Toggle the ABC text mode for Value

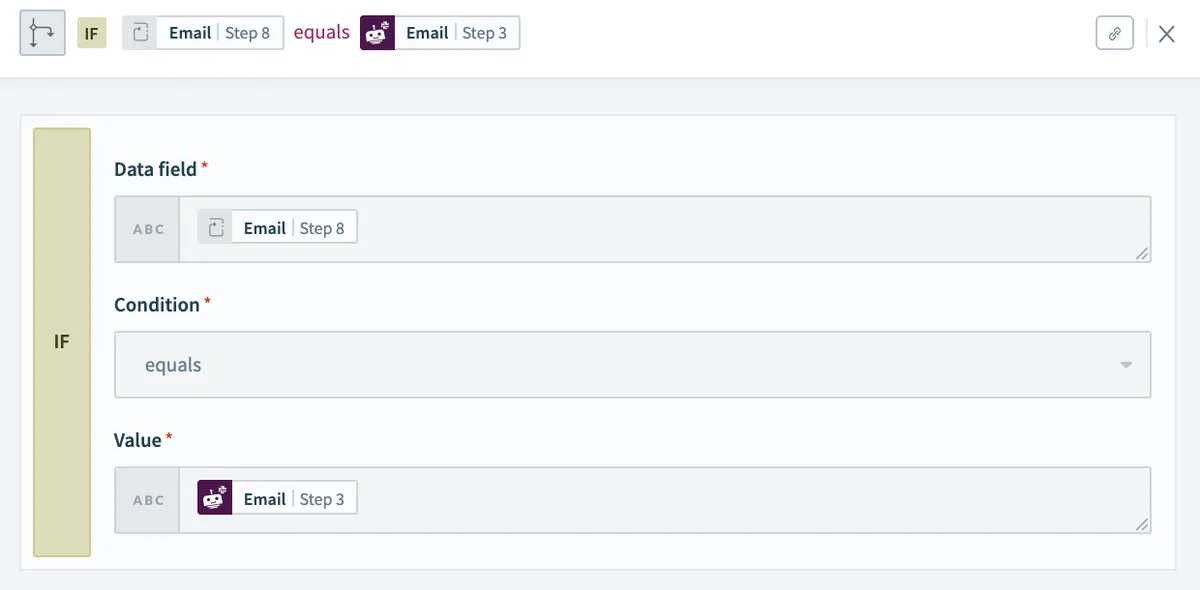(148, 500)
